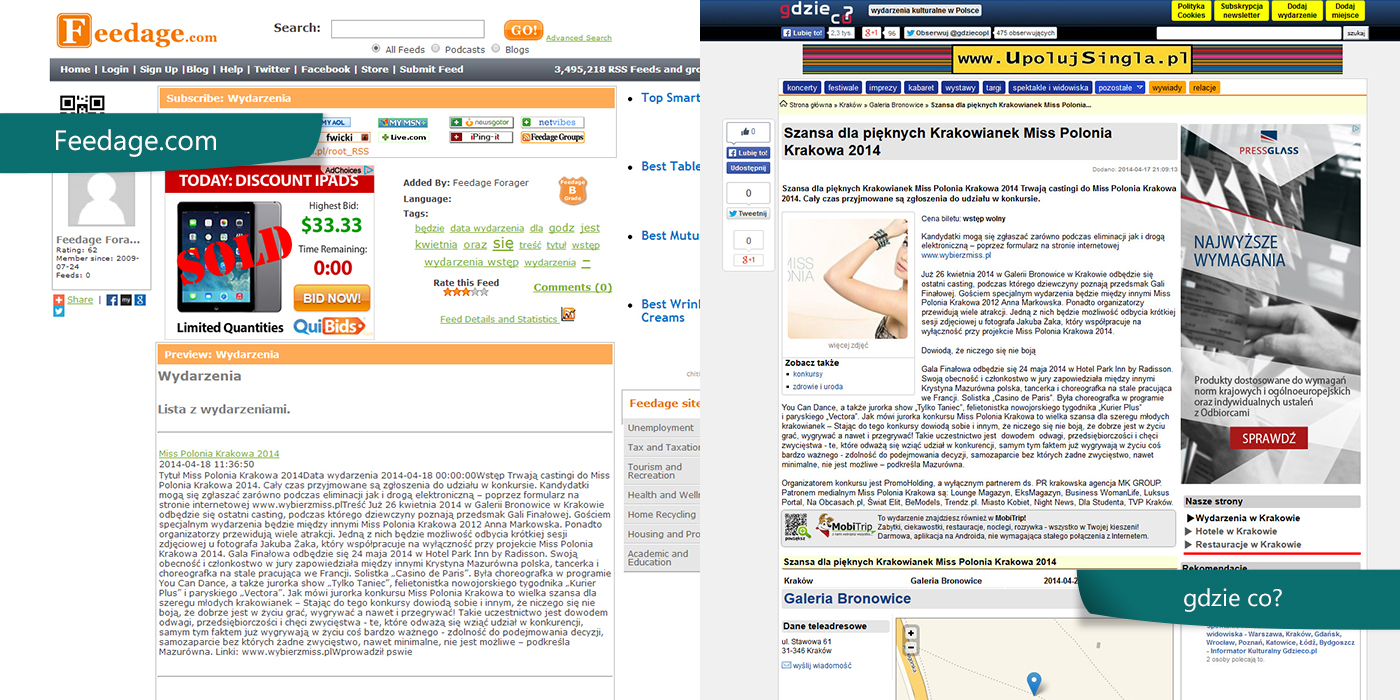
Task: Open the kabaret category tab
Action: pyautogui.click(x=922, y=88)
